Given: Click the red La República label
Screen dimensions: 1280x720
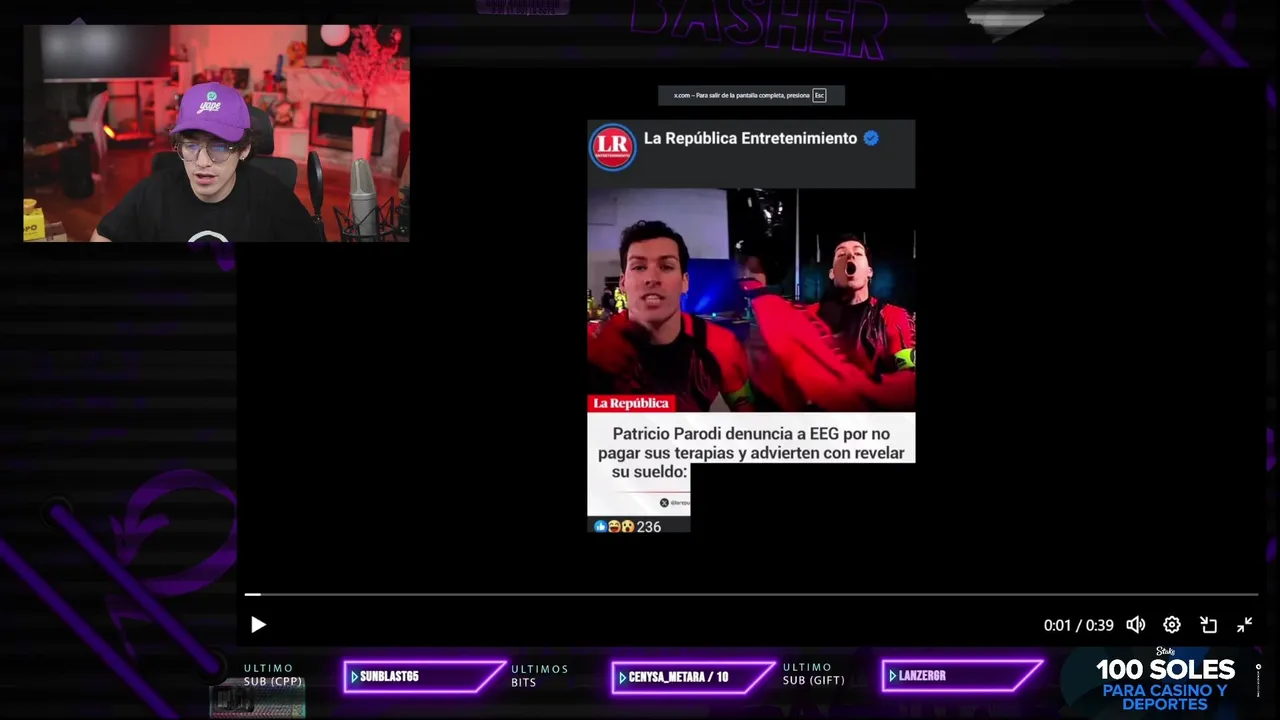Looking at the screenshot, I should [x=631, y=403].
